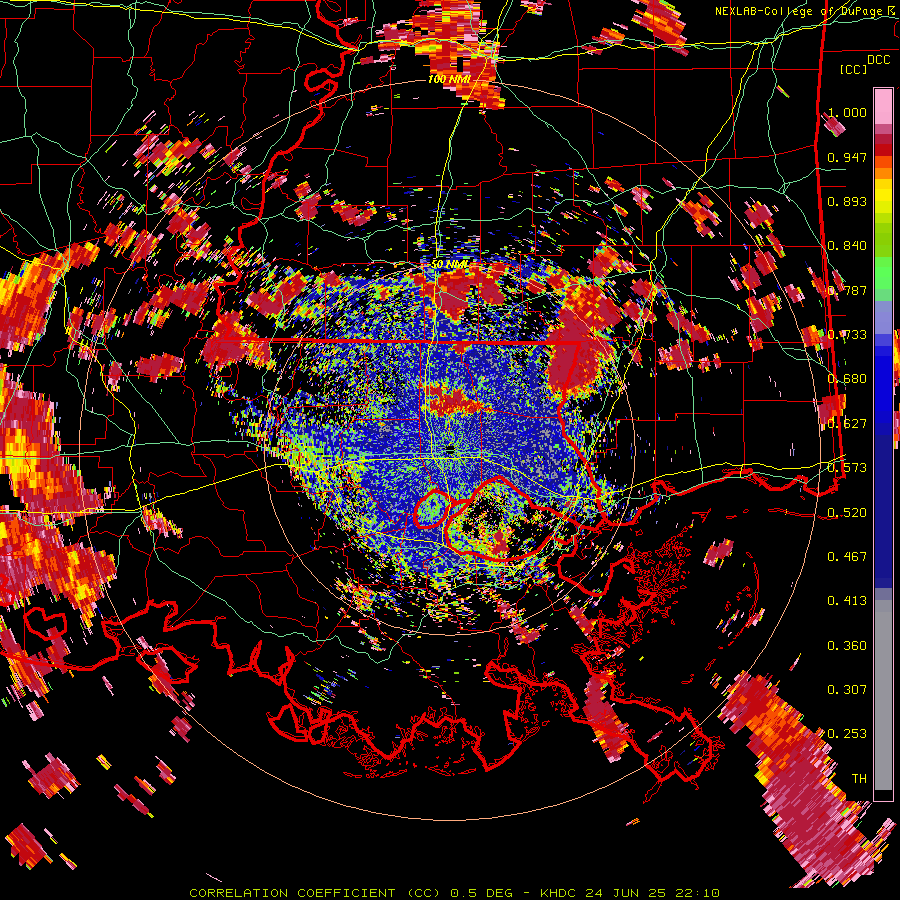Click the 24 JUN 25 date text
Screen dimensions: 900x900
coord(626,893)
